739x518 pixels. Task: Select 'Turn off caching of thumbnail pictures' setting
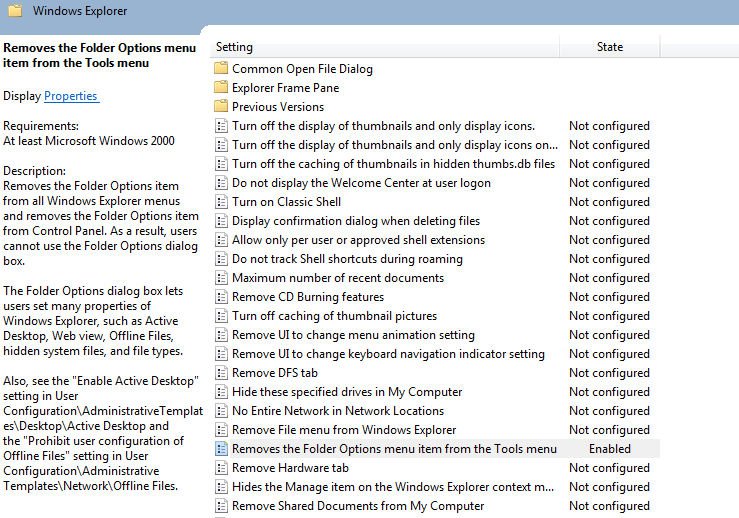335,316
